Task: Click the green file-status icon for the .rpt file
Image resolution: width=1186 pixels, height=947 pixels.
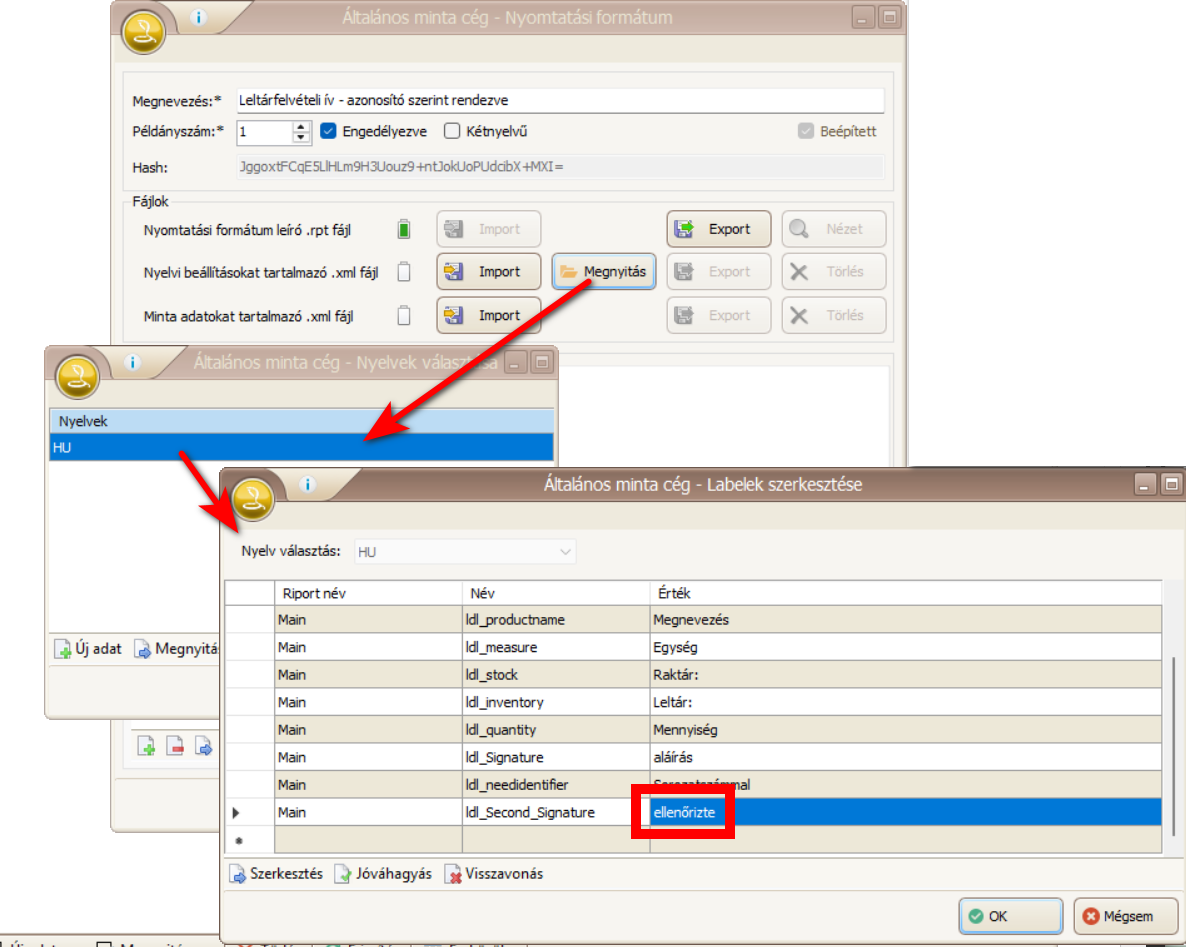Action: pyautogui.click(x=404, y=229)
